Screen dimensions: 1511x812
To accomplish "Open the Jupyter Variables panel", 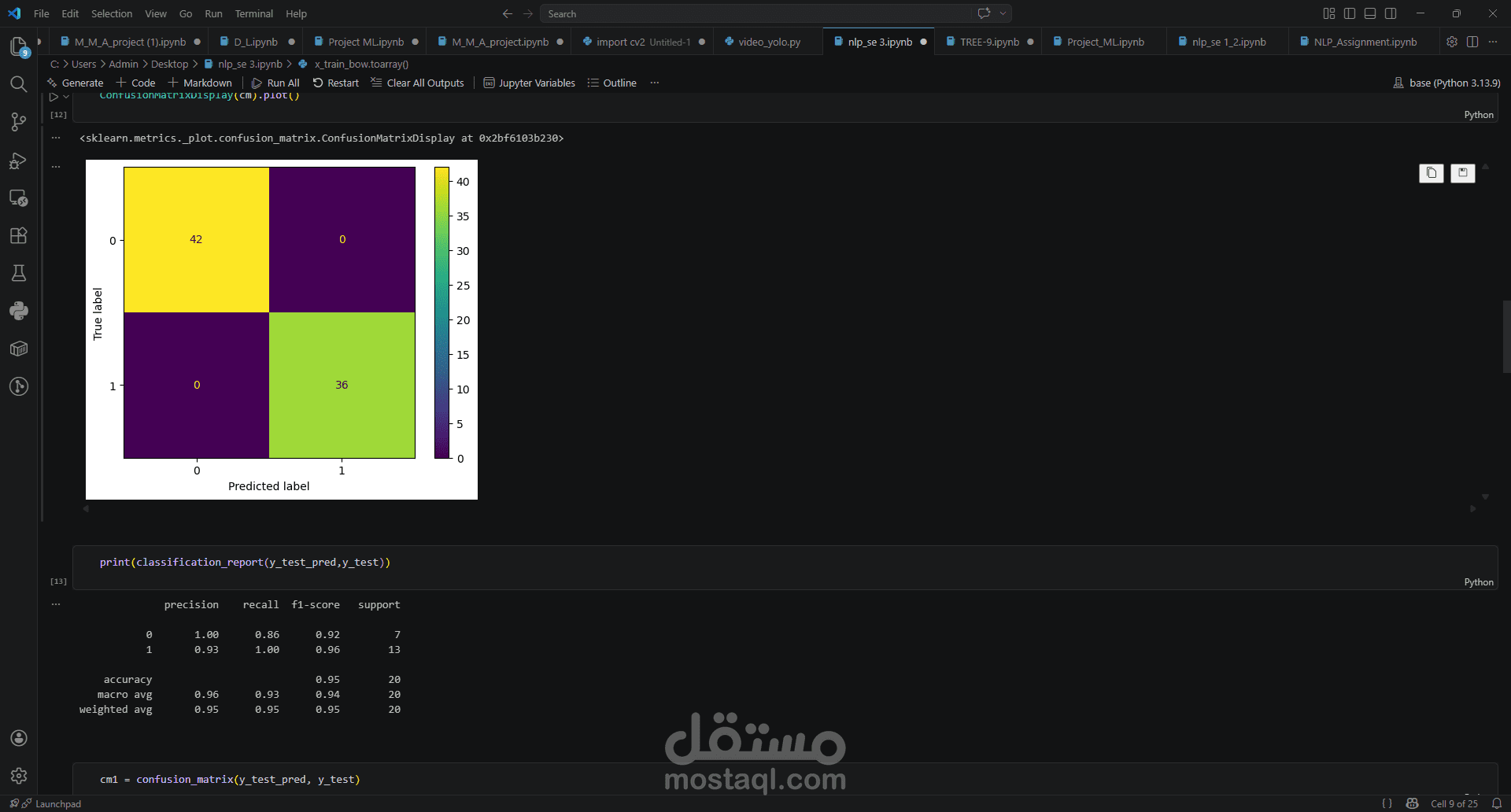I will pos(529,83).
